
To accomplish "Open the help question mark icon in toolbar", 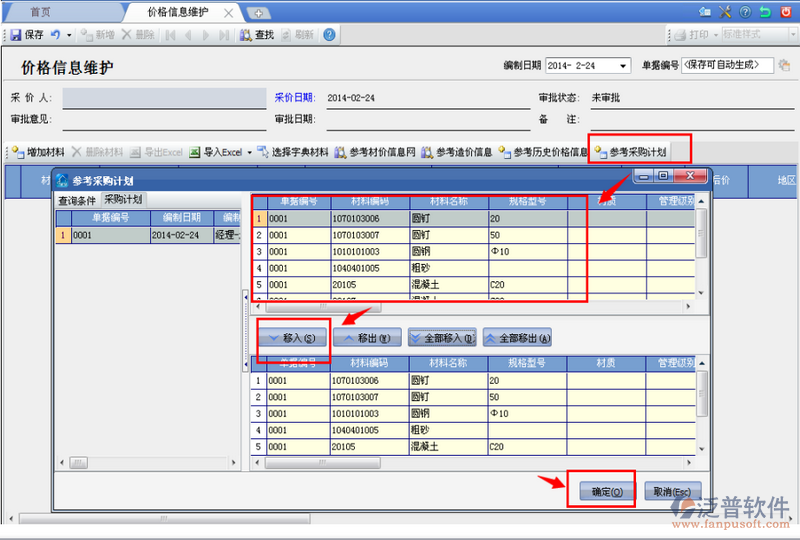I will (x=329, y=34).
